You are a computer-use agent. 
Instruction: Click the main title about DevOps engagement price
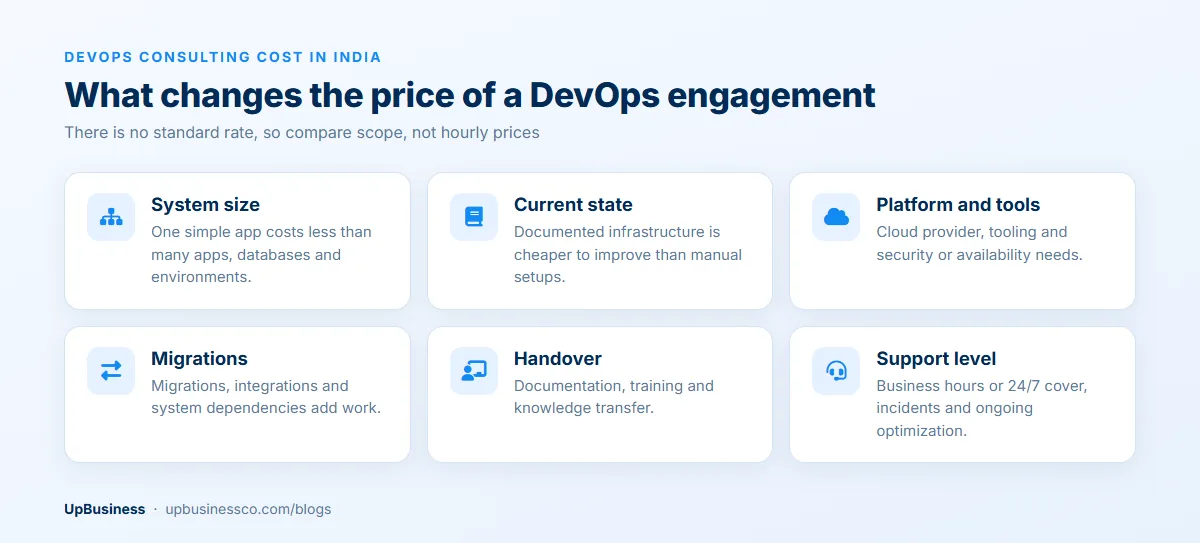point(470,95)
